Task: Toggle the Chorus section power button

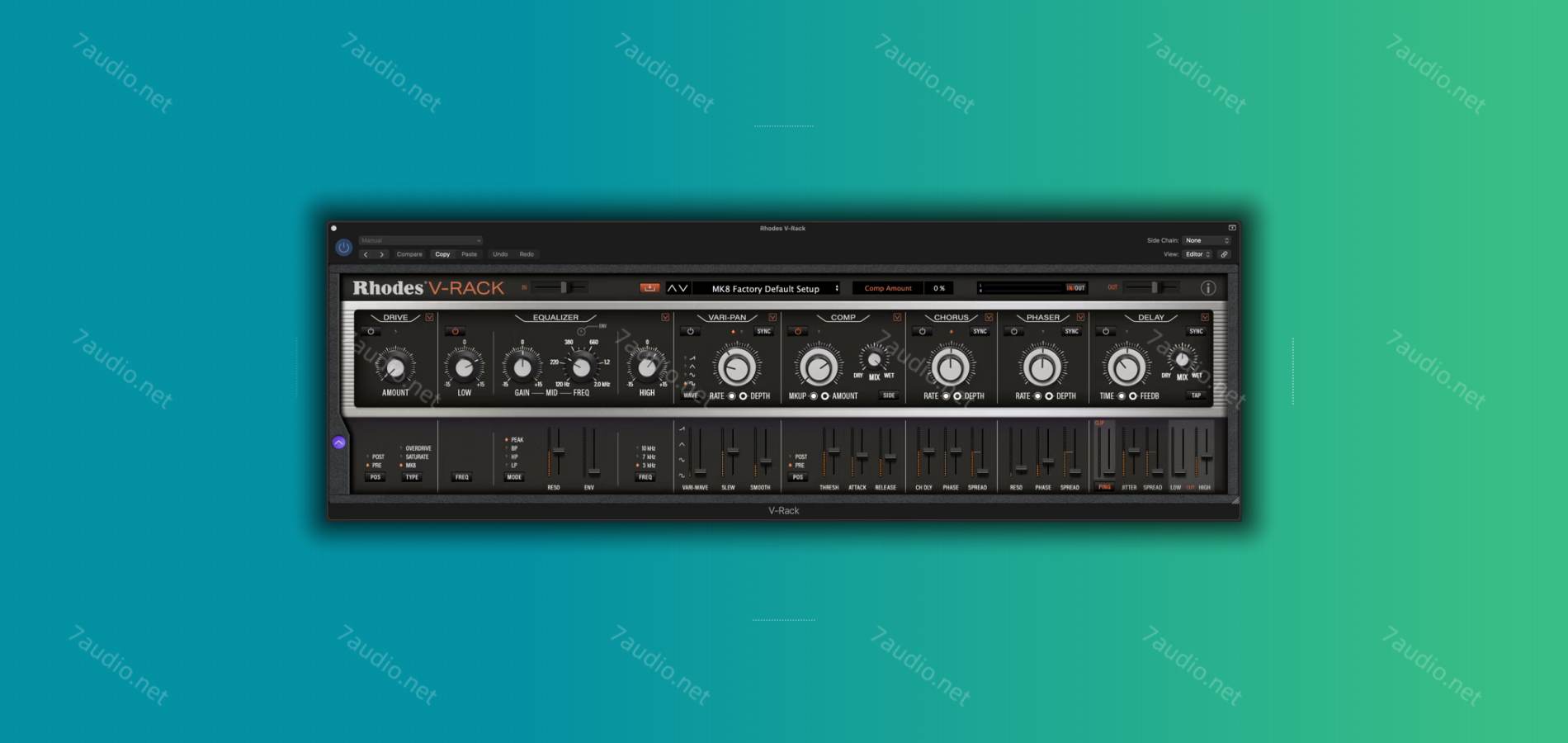Action: (x=922, y=332)
